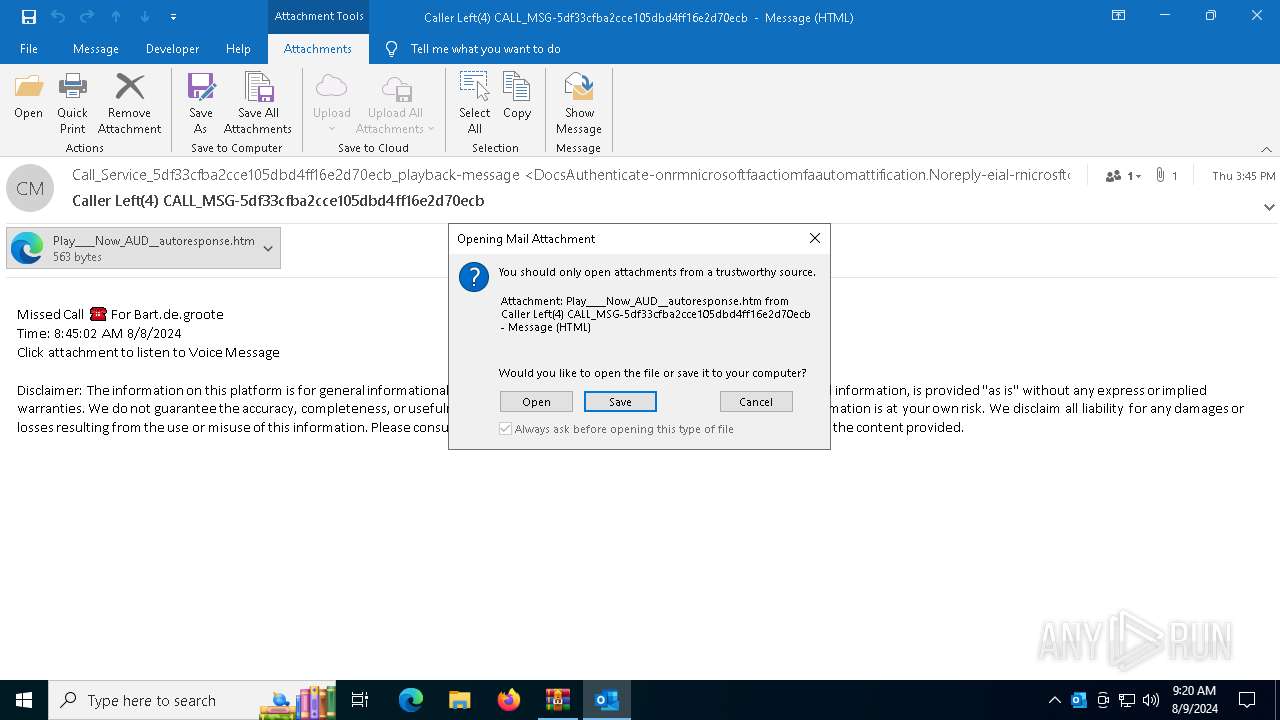The height and width of the screenshot is (720, 1280).
Task: Select the Attachments tab
Action: [318, 49]
